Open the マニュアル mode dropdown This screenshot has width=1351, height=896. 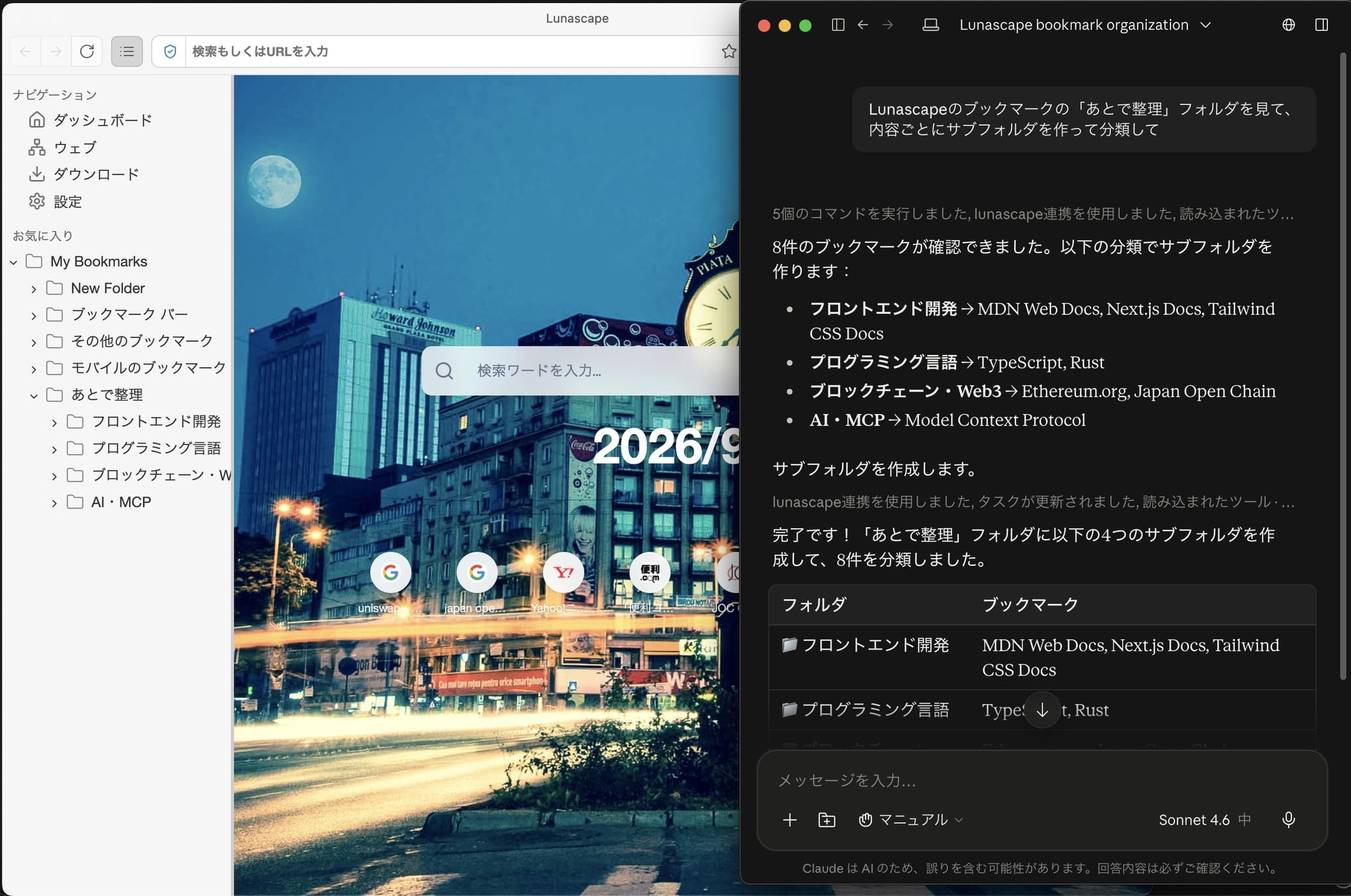point(910,820)
